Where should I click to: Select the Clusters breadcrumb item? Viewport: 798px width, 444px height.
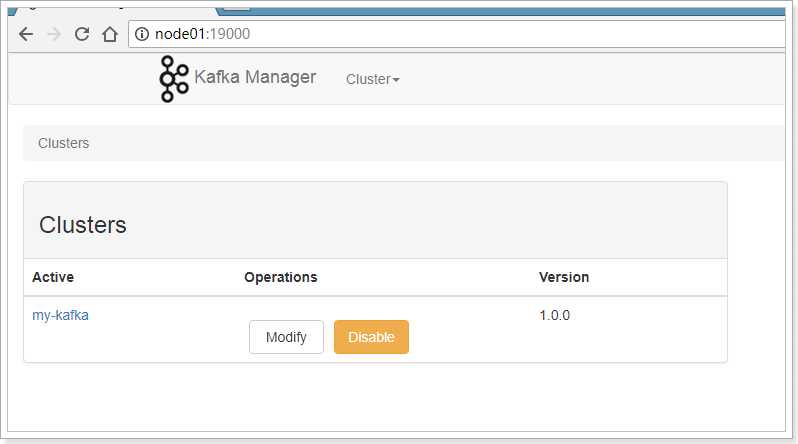tap(63, 143)
